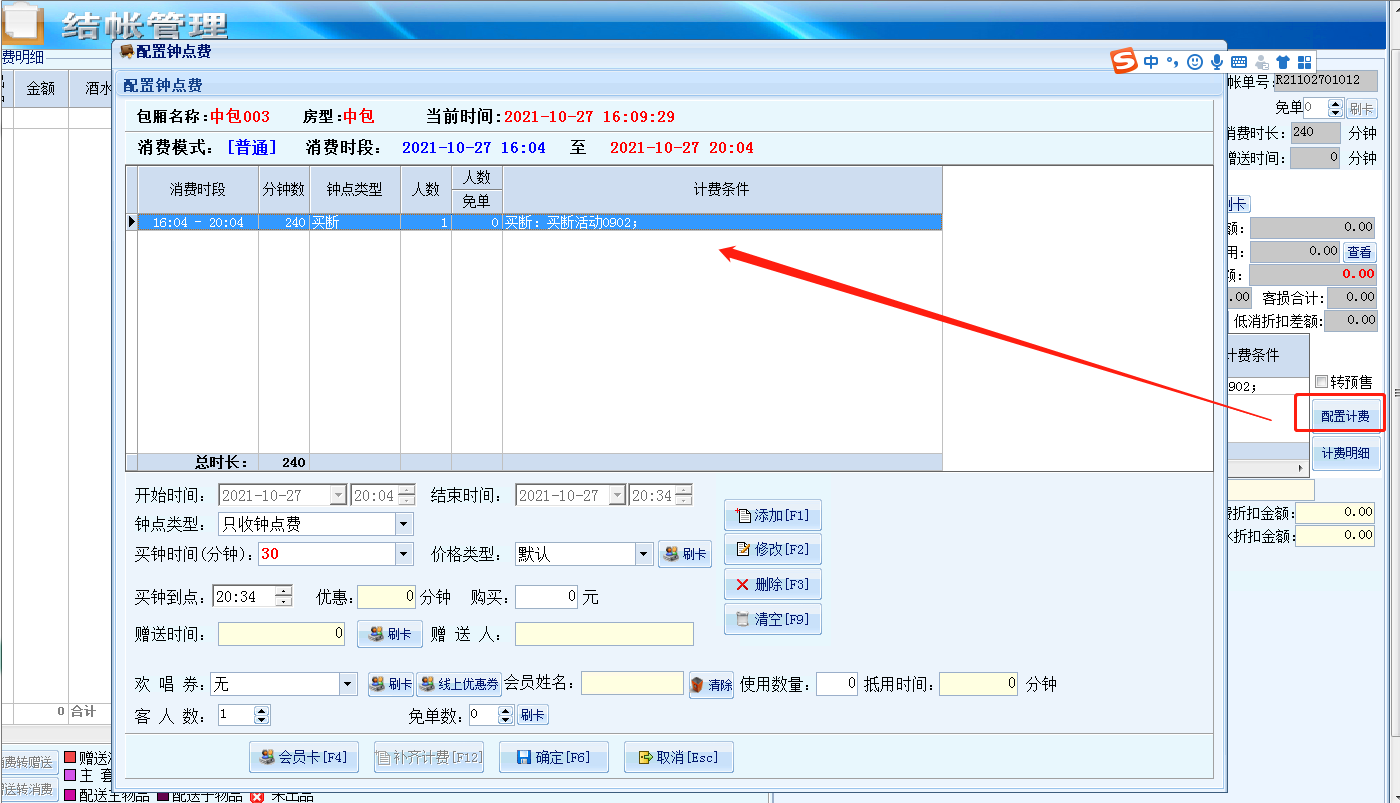The width and height of the screenshot is (1400, 803).
Task: Click the 消费时段 column header
Action: point(198,189)
